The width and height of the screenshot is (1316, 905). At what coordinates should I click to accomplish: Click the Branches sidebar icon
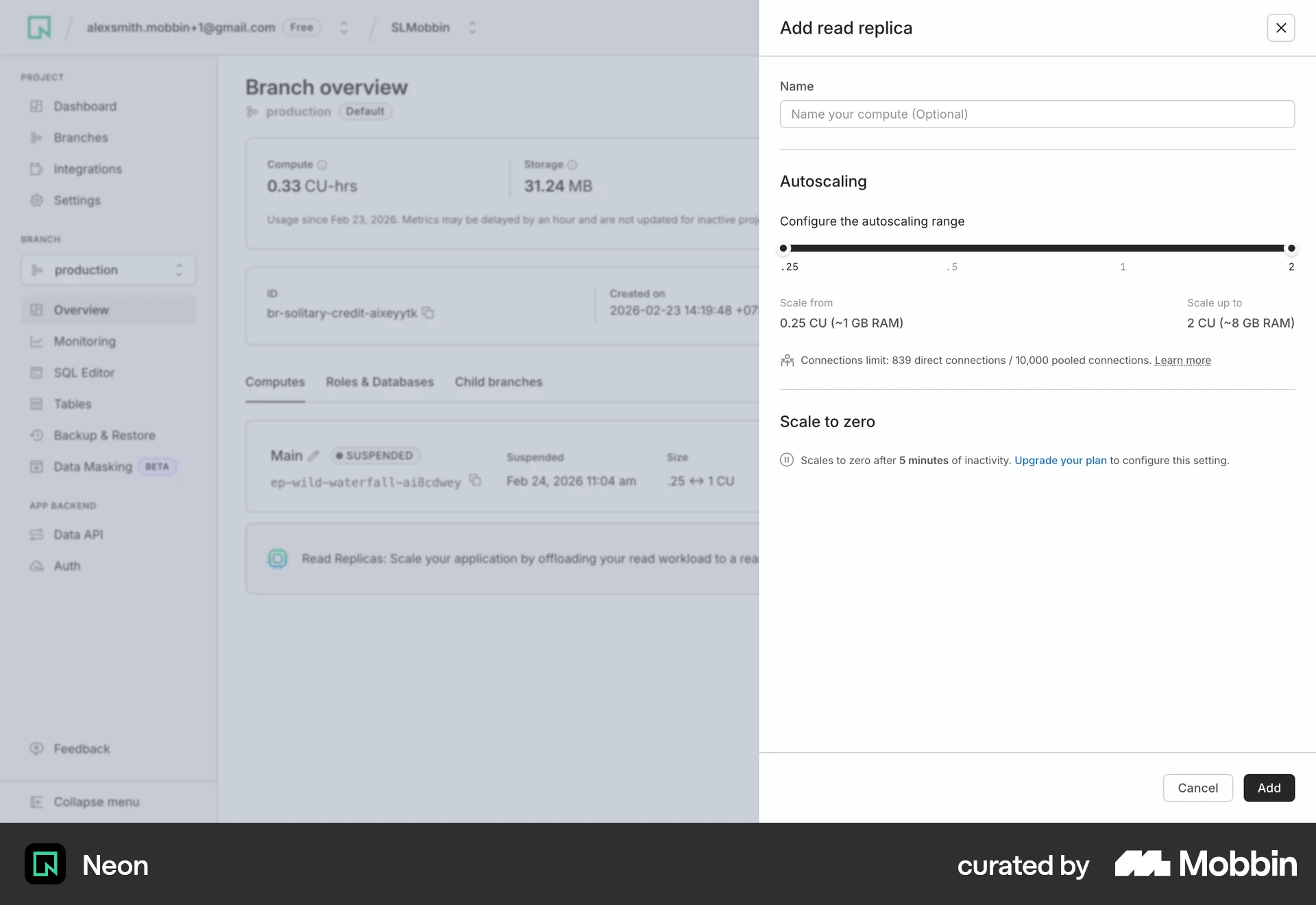pos(36,138)
